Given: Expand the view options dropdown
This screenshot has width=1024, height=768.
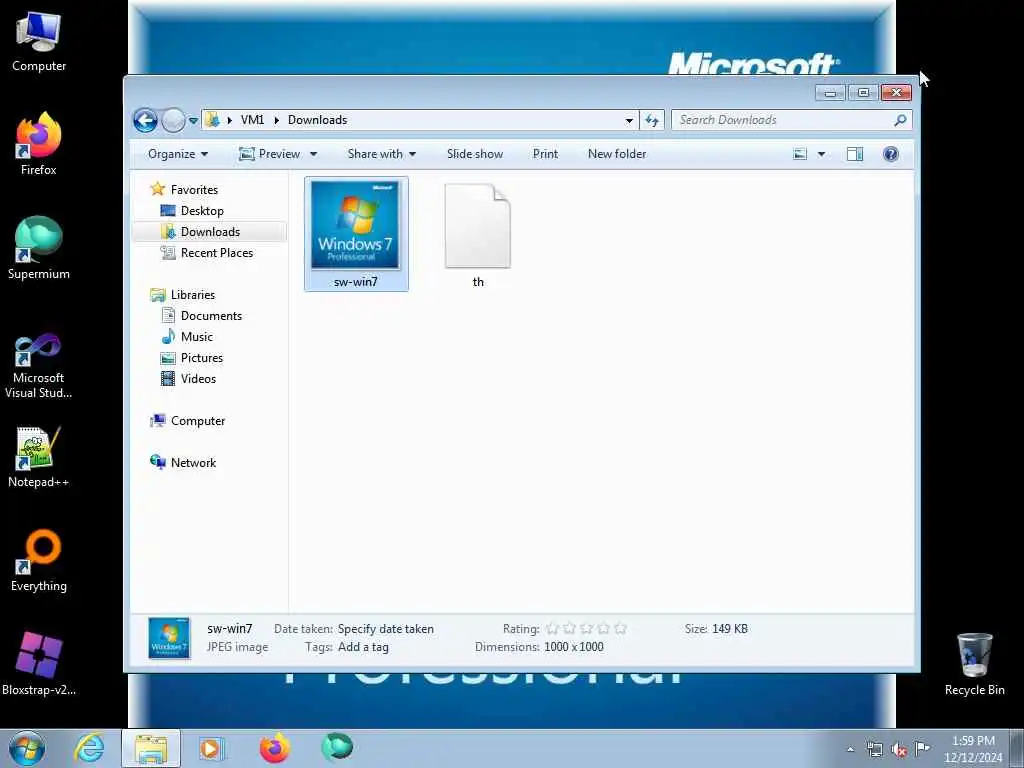Looking at the screenshot, I should (822, 154).
